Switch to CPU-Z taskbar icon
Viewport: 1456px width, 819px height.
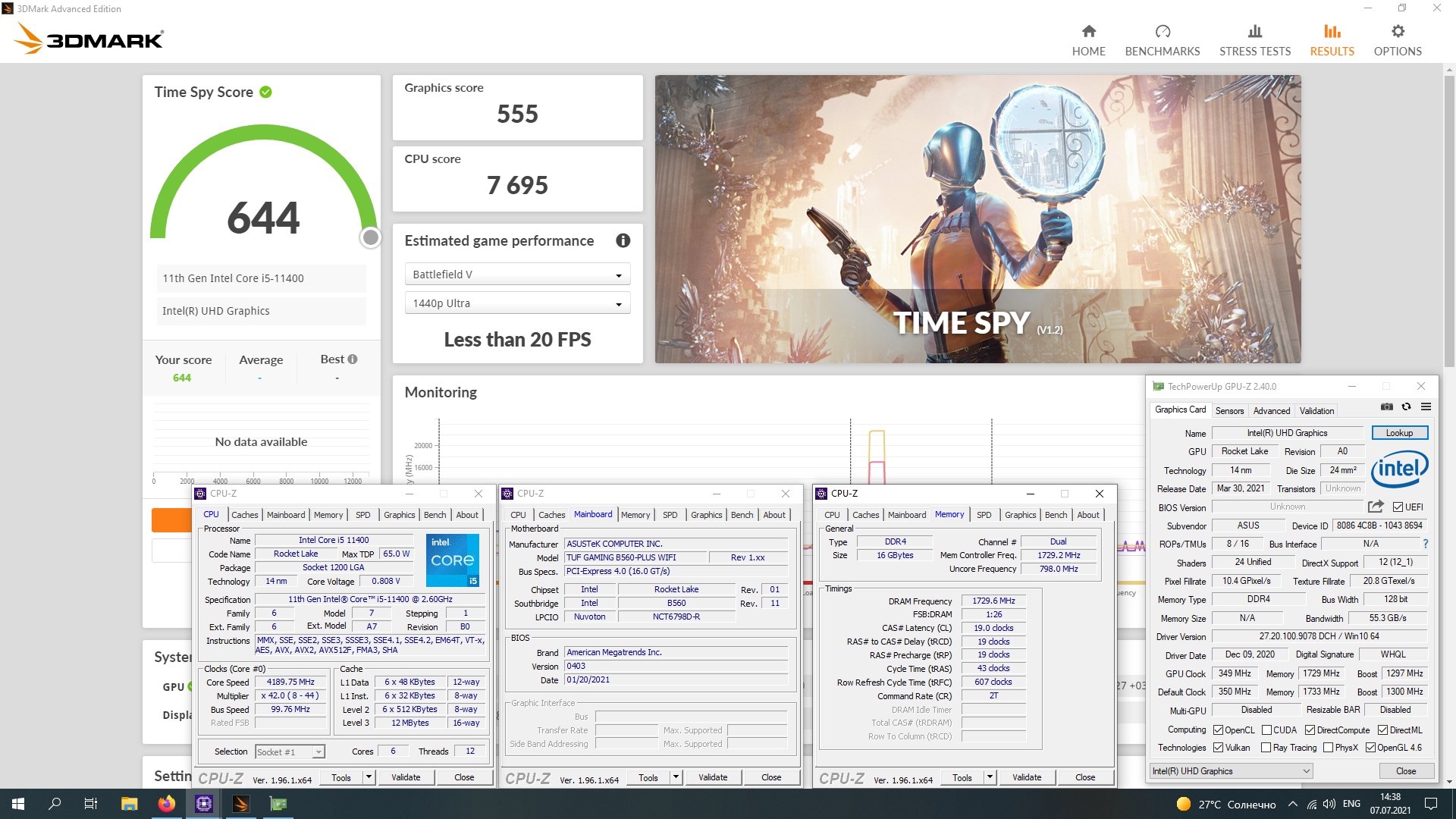(x=204, y=804)
